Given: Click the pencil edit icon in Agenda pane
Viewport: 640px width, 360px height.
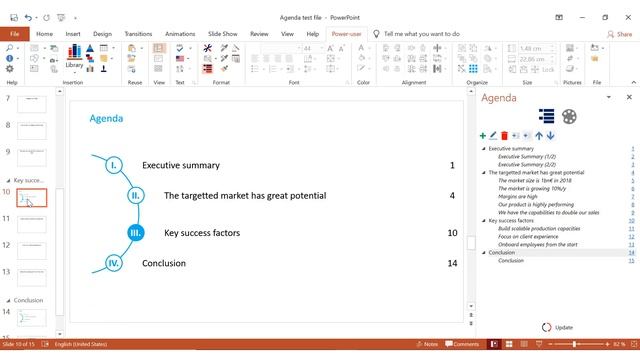Looking at the screenshot, I should pos(493,136).
